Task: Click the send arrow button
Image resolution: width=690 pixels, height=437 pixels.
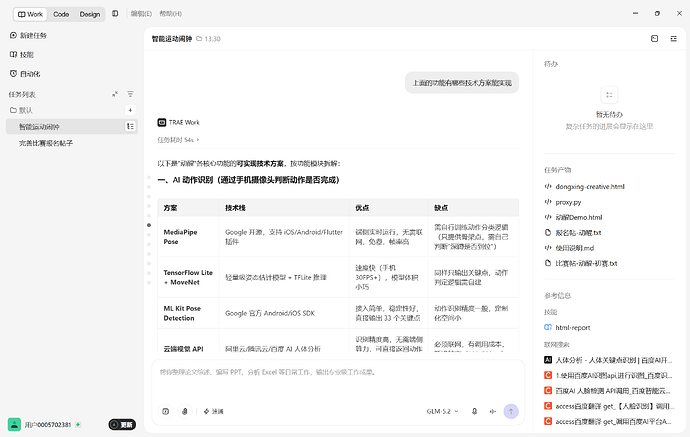Action: pyautogui.click(x=511, y=411)
